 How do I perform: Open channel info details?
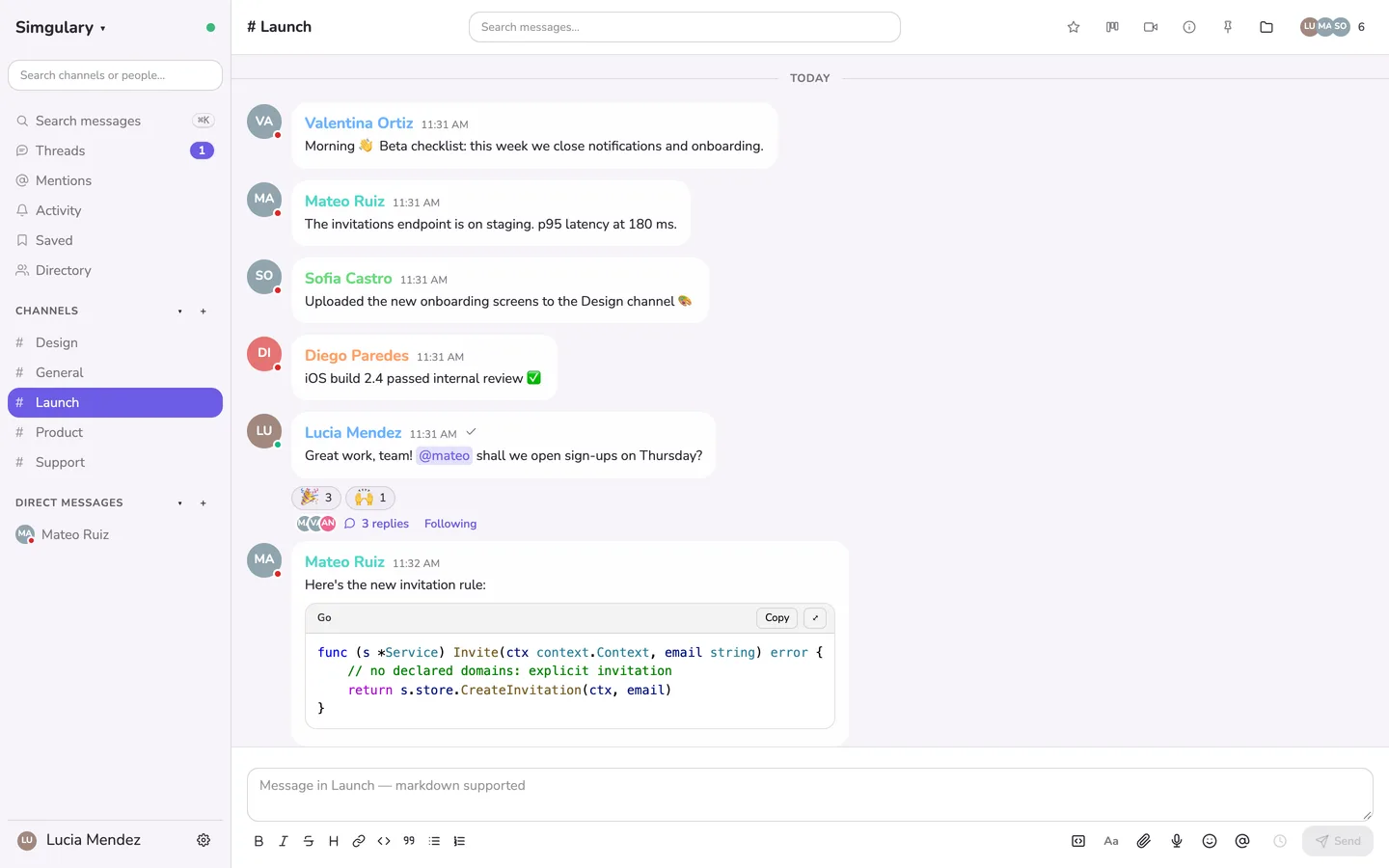click(x=1189, y=27)
